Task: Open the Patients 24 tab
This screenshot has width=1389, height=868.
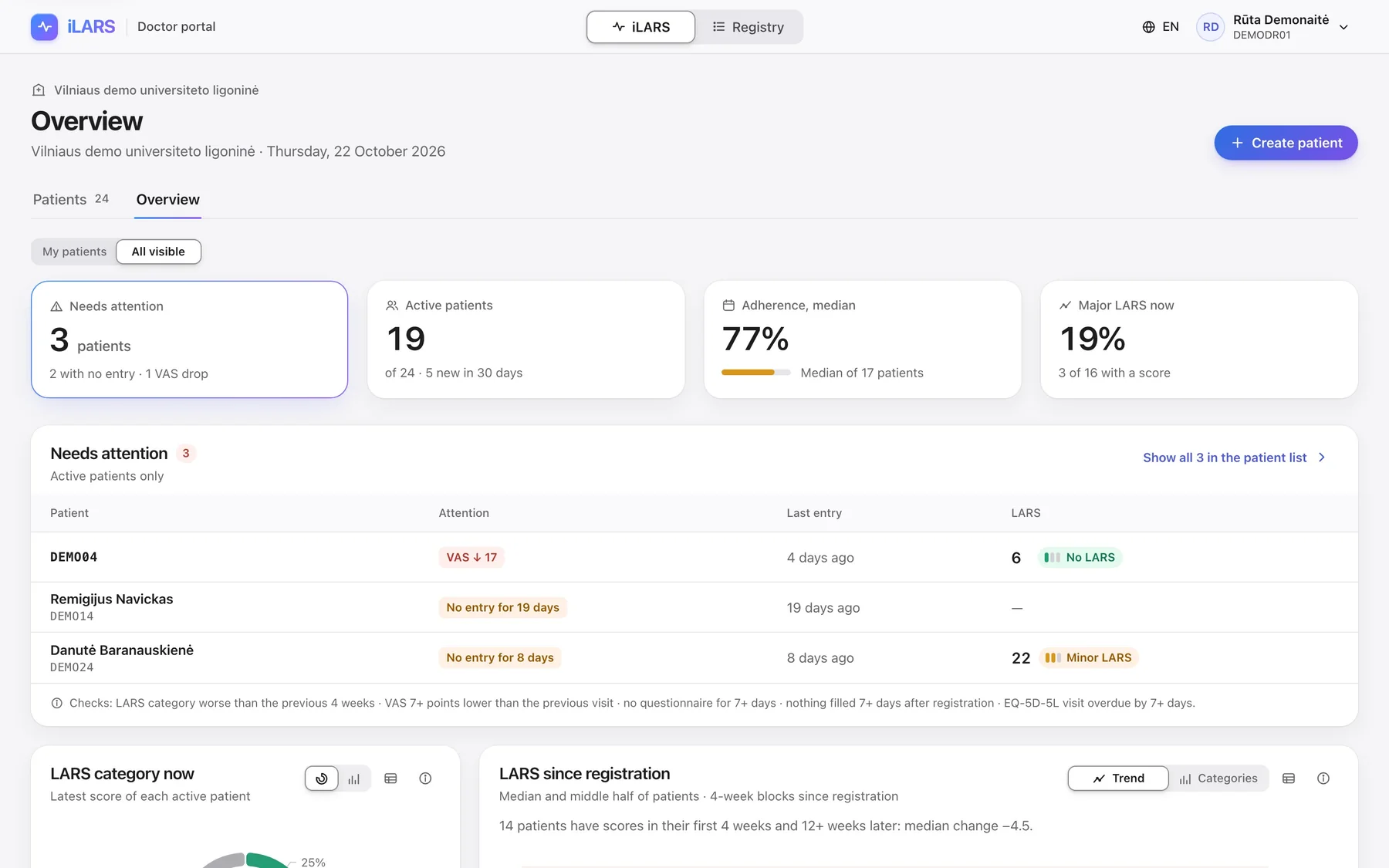Action: [x=71, y=199]
